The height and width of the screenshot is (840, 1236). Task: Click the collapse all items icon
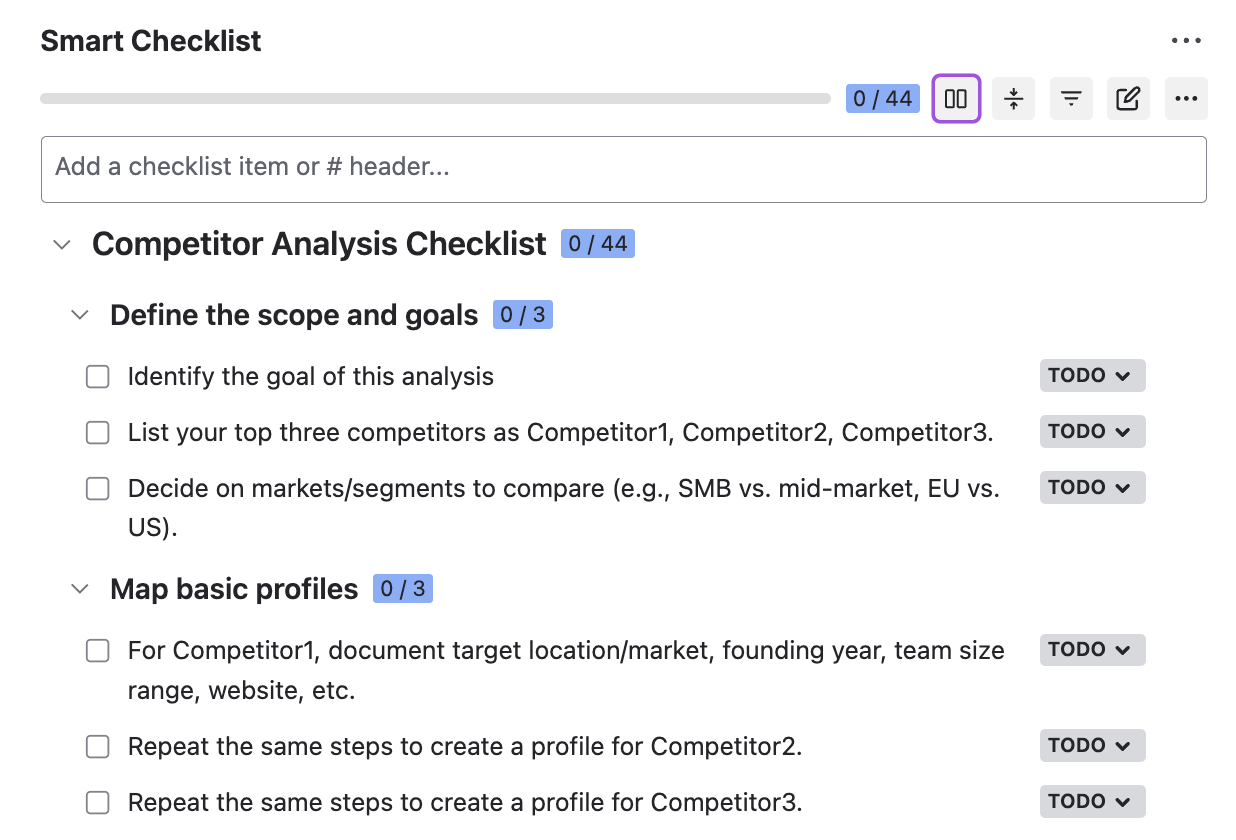1013,98
